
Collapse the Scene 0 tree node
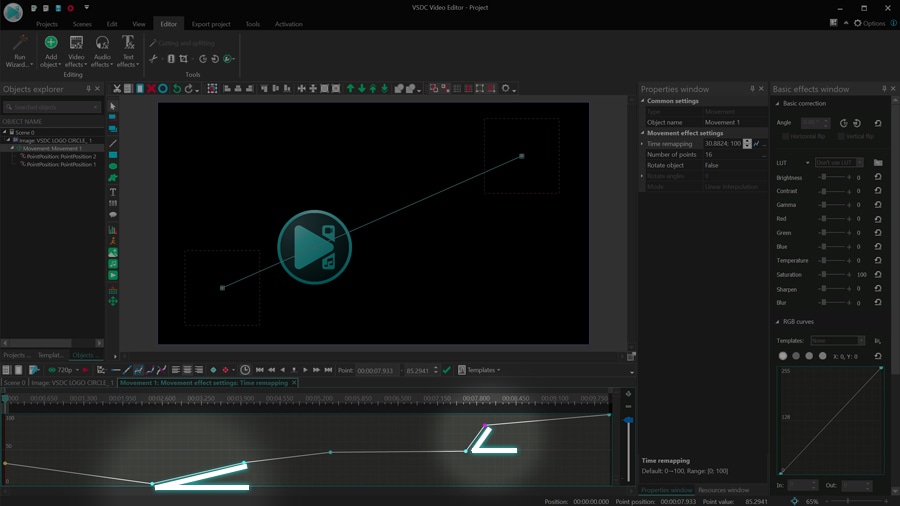(5, 132)
